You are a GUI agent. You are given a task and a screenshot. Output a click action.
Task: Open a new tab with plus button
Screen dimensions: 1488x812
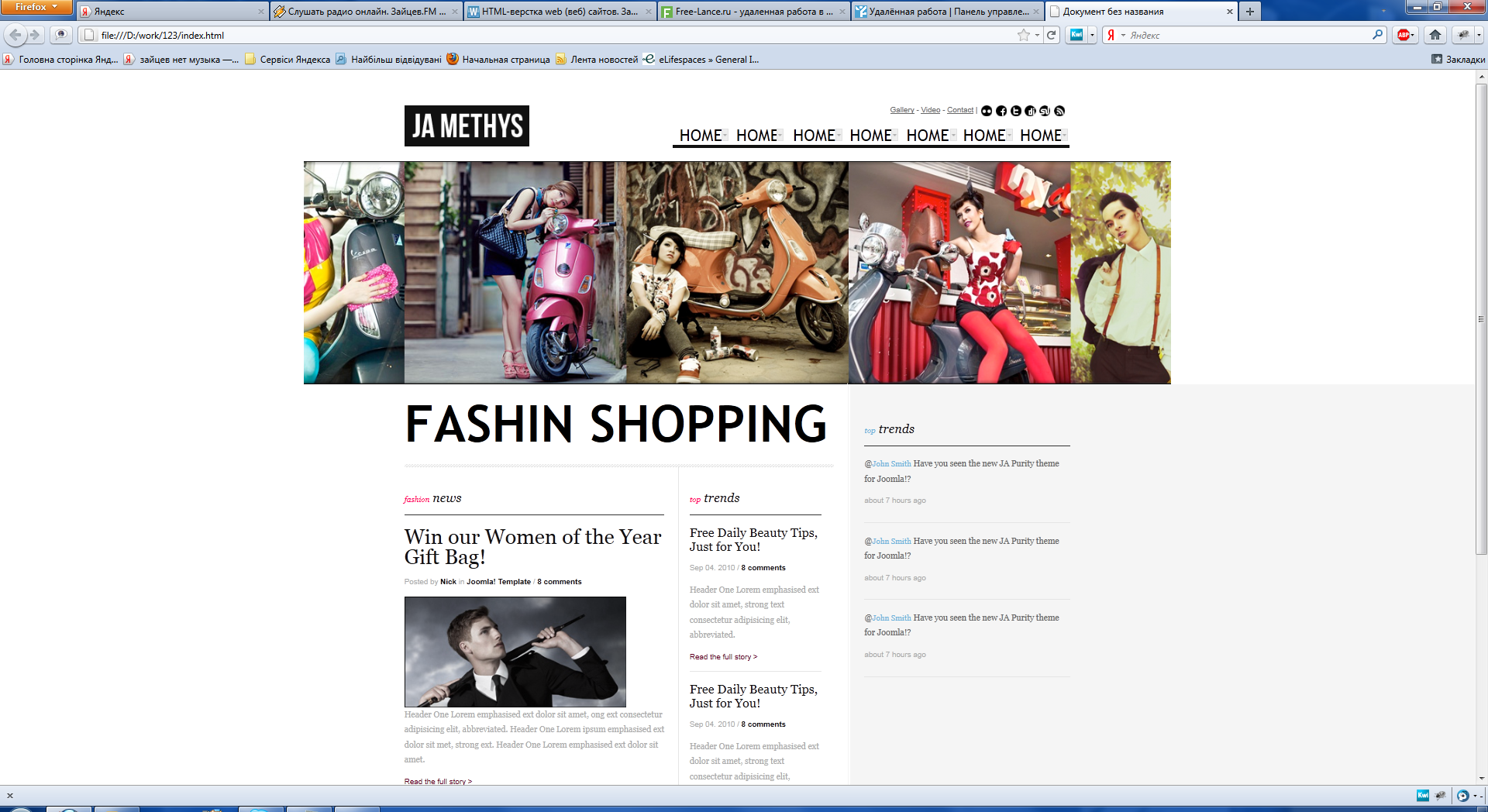(1250, 12)
